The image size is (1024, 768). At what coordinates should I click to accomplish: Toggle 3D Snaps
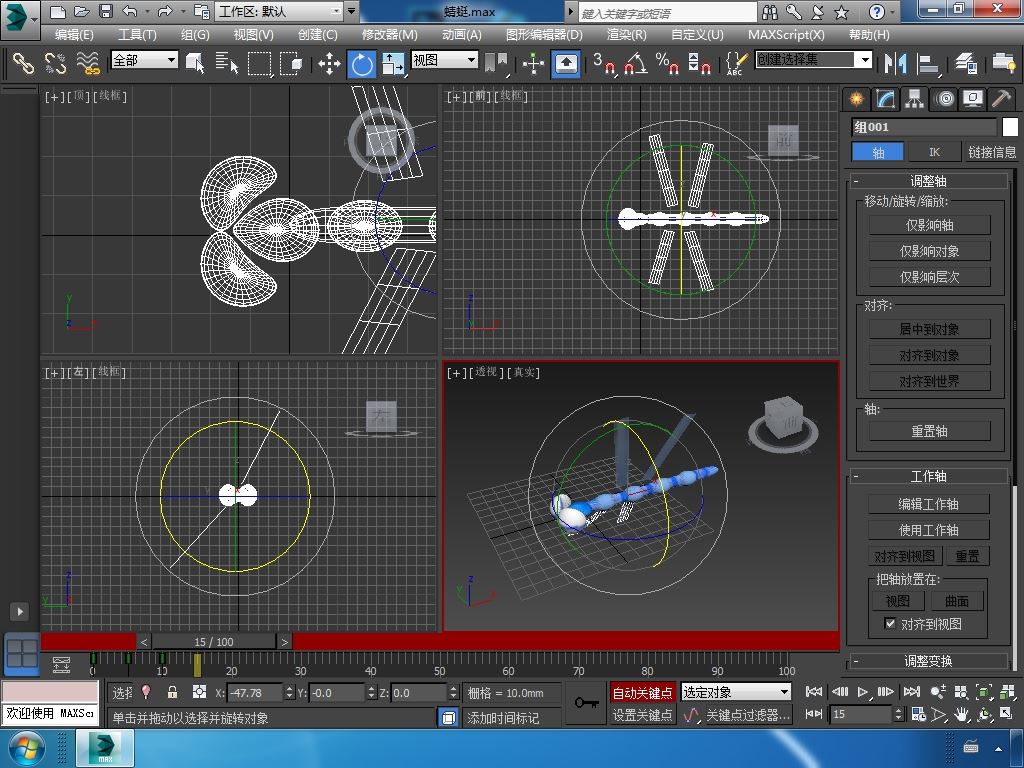[x=603, y=63]
